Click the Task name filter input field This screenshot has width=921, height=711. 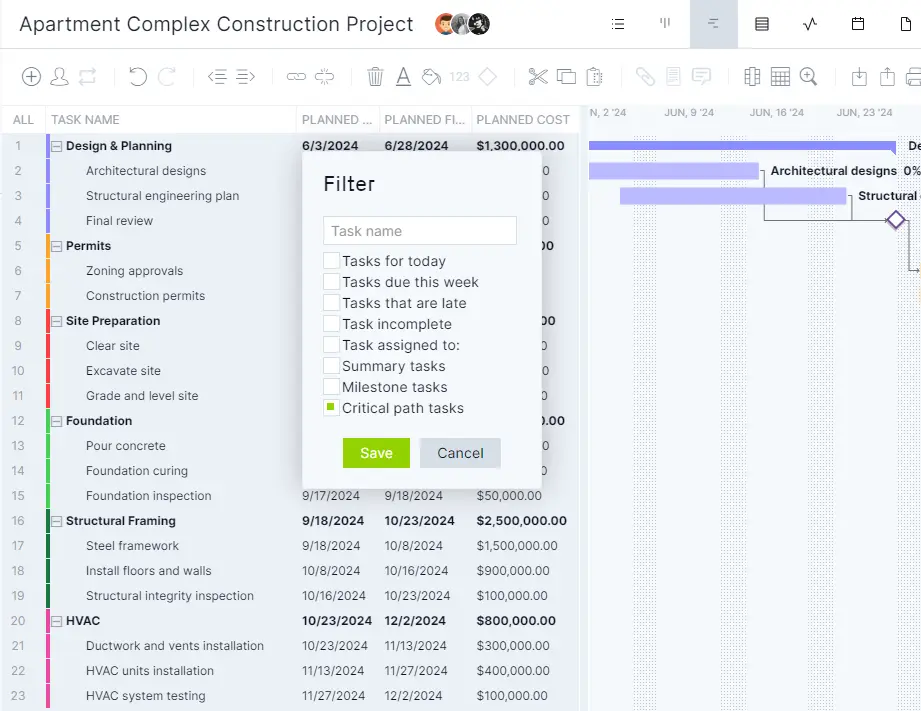tap(420, 230)
